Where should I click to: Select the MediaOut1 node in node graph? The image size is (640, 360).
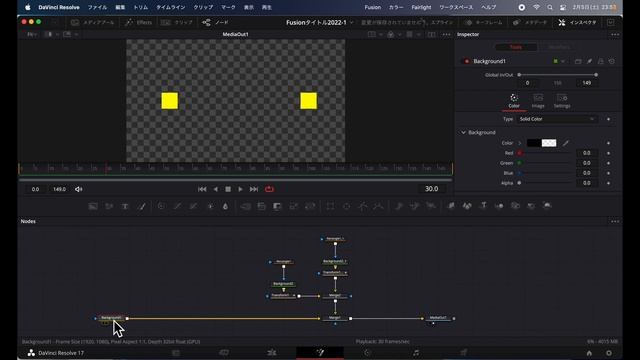438,318
